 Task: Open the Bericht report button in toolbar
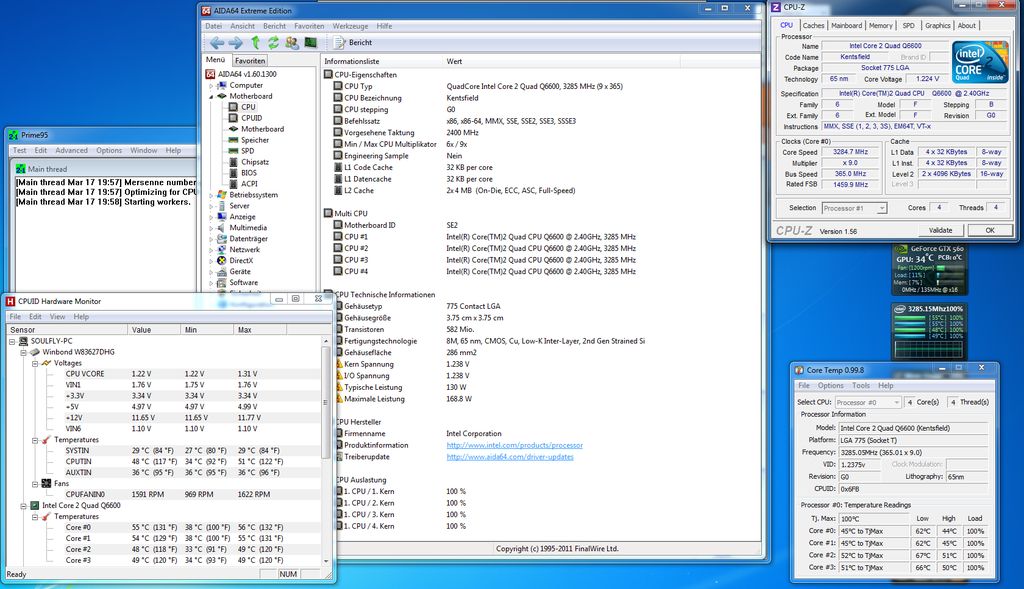click(x=353, y=42)
